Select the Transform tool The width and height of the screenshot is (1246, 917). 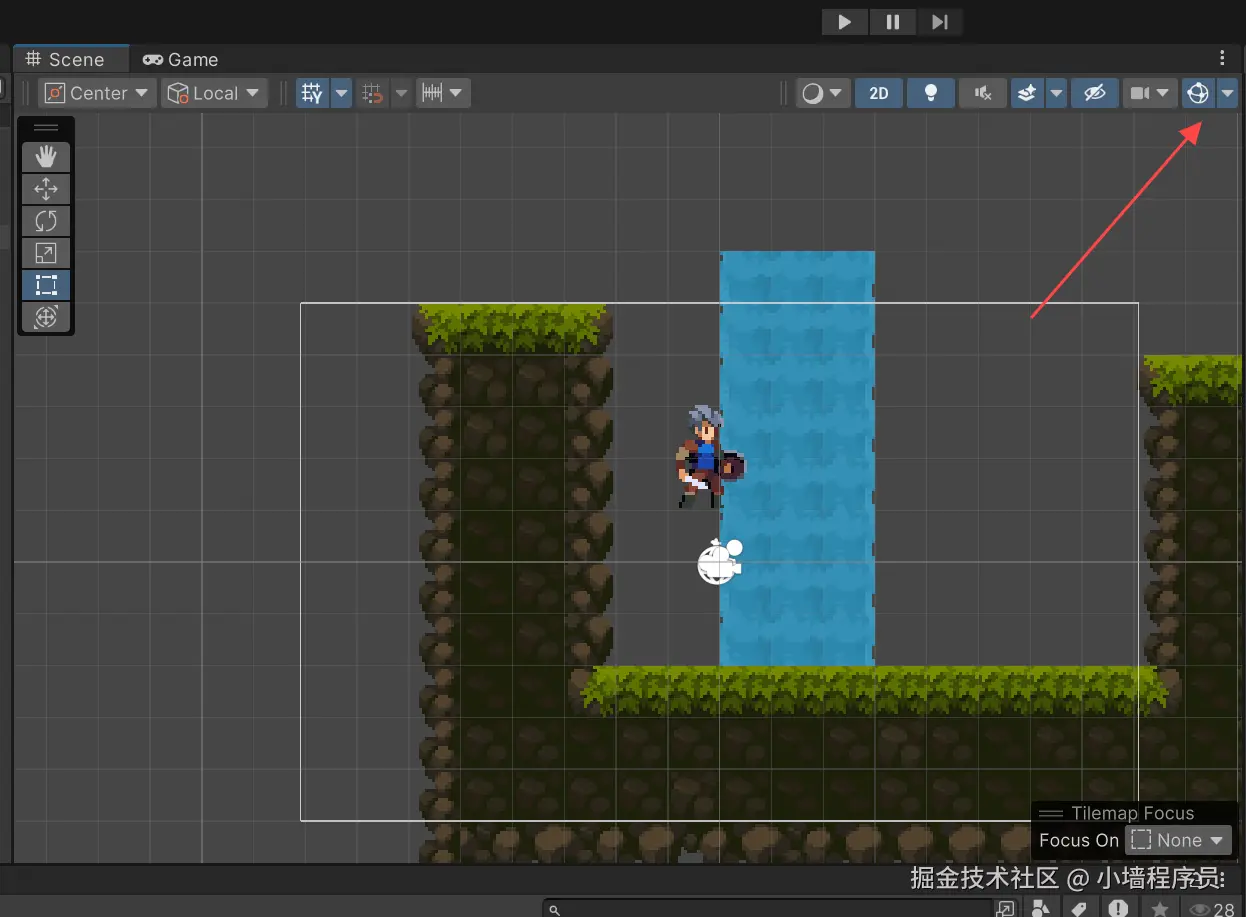[46, 317]
